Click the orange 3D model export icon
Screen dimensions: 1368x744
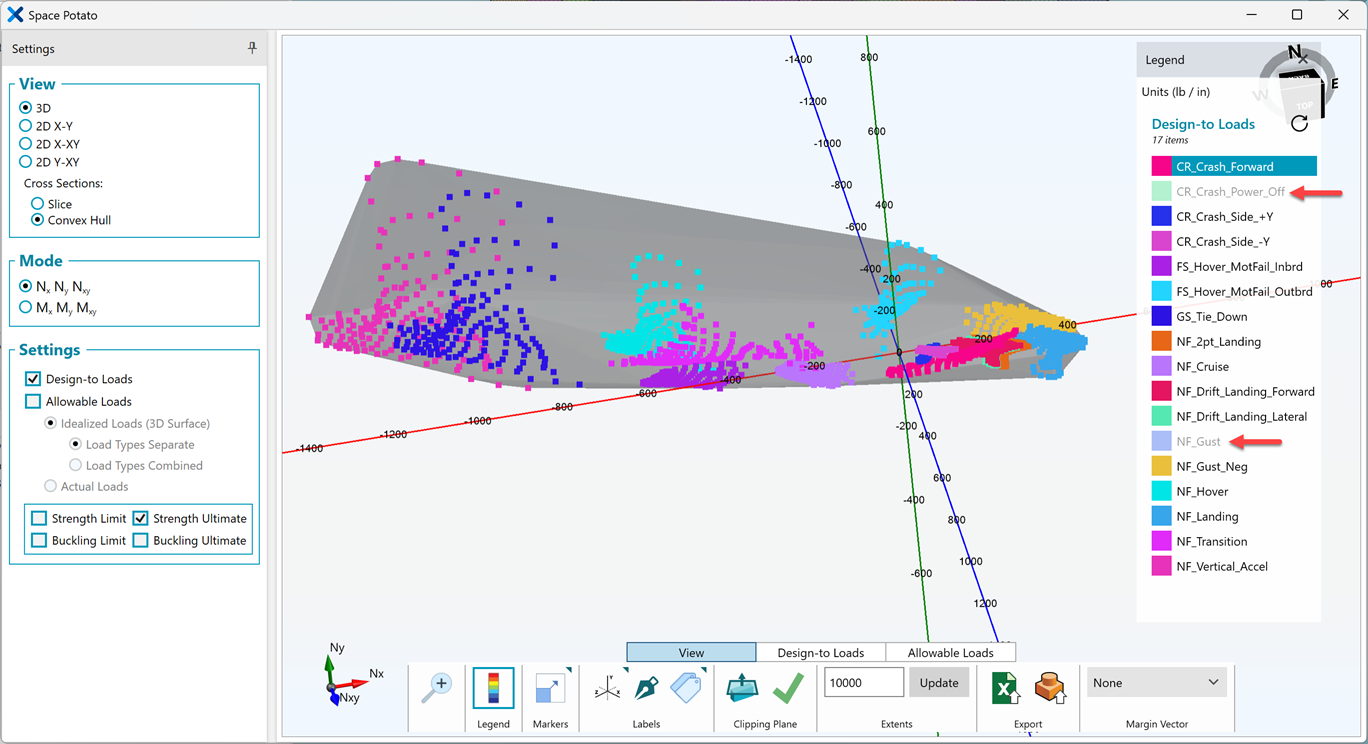(x=1050, y=688)
